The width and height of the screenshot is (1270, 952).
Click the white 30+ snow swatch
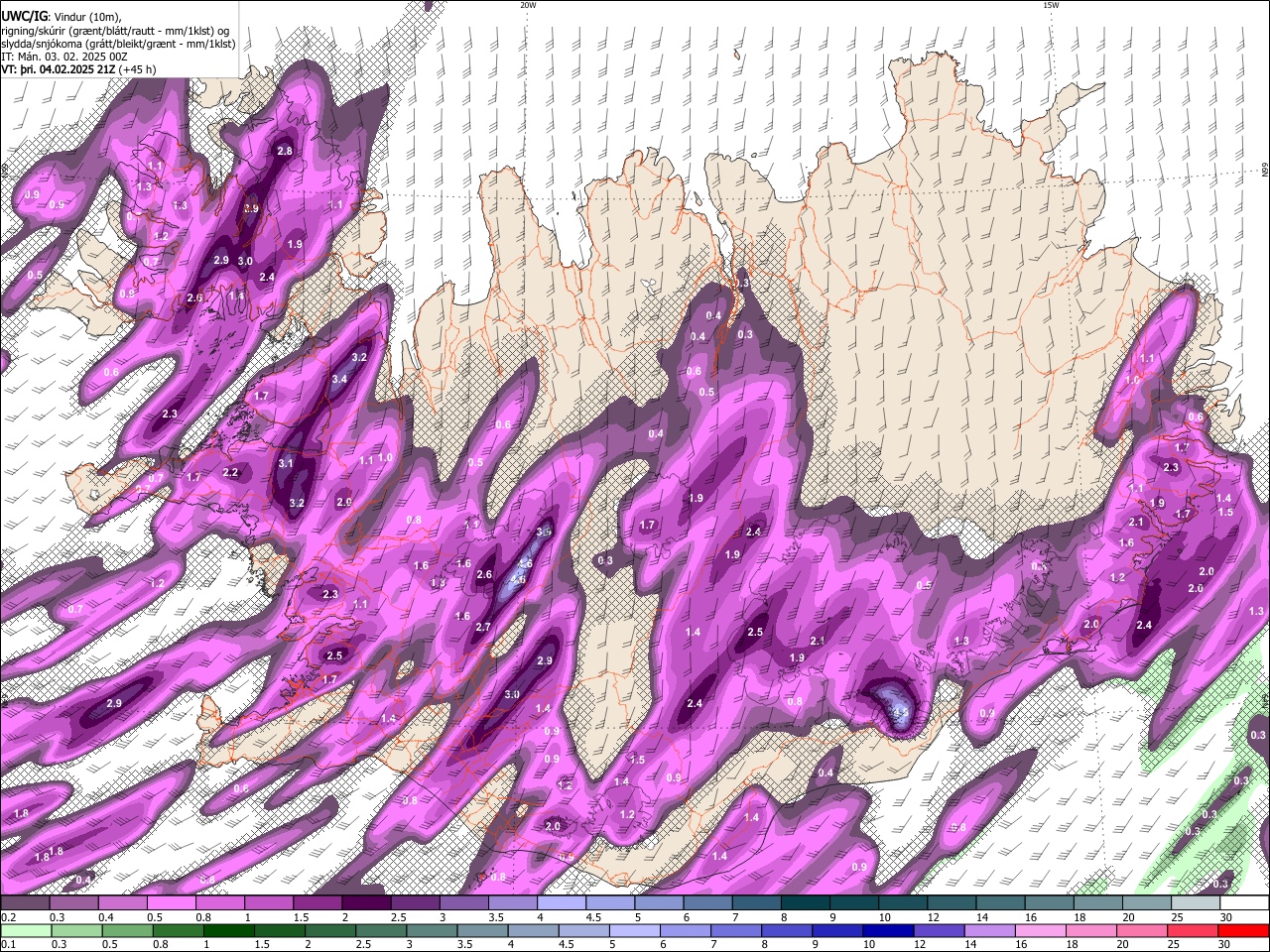click(x=1244, y=903)
